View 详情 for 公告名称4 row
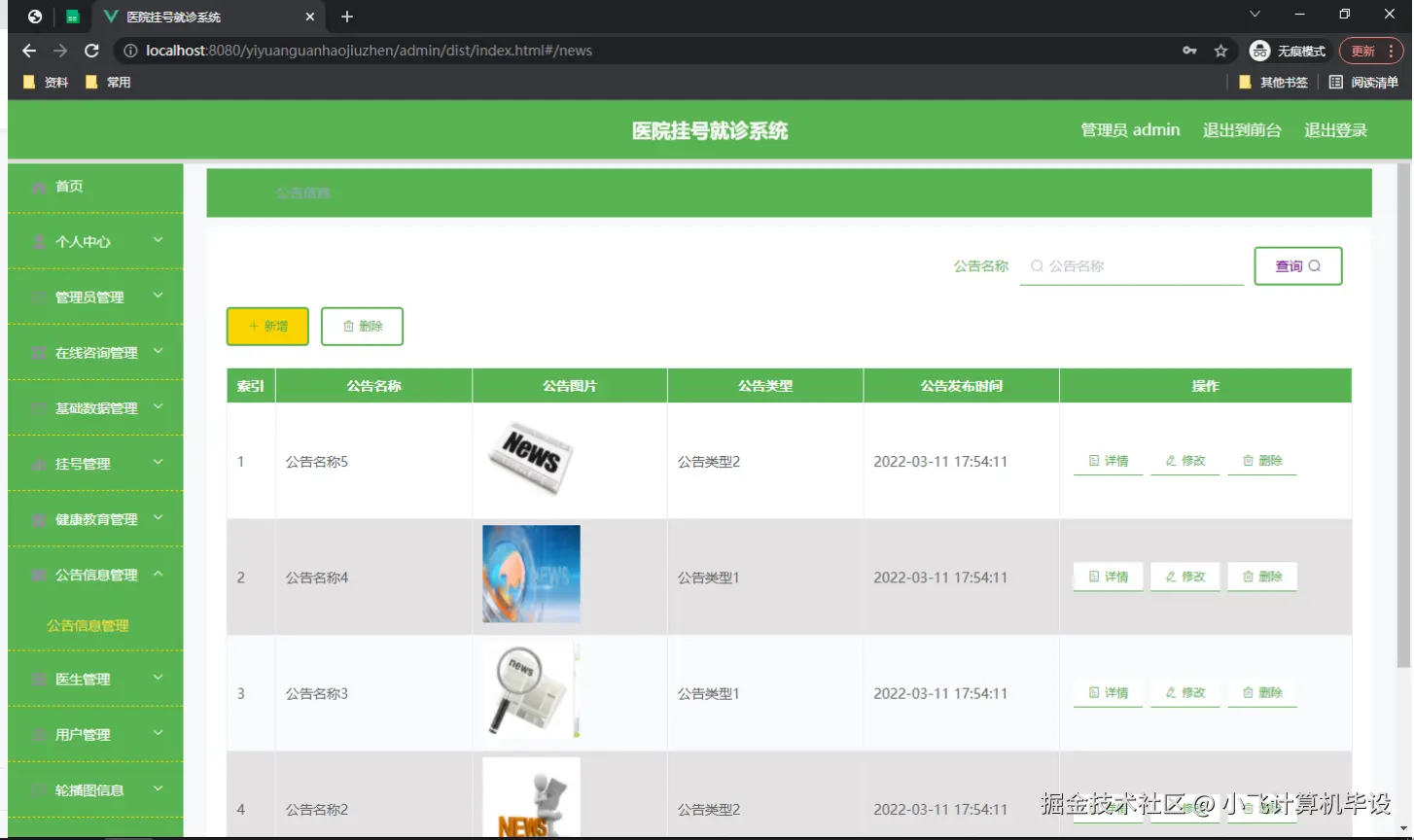Screen dimensions: 1414x840 tap(1109, 577)
